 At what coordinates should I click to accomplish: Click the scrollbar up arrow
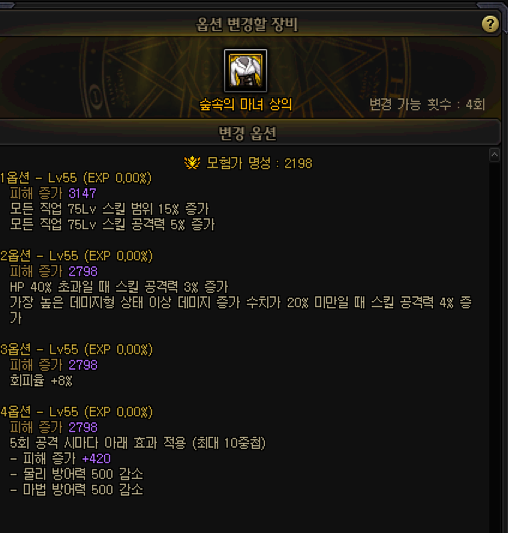click(494, 155)
